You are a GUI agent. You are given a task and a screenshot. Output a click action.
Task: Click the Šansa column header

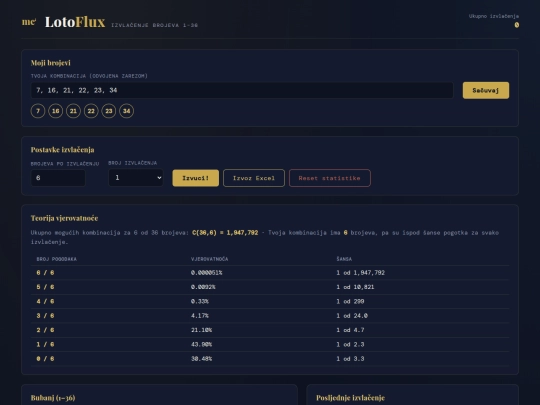click(344, 259)
